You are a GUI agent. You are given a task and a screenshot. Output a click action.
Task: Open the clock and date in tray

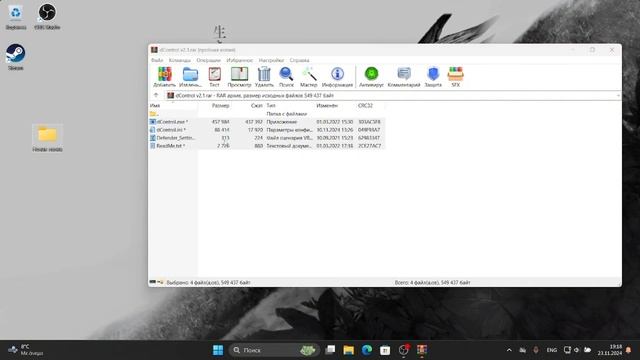click(x=610, y=350)
